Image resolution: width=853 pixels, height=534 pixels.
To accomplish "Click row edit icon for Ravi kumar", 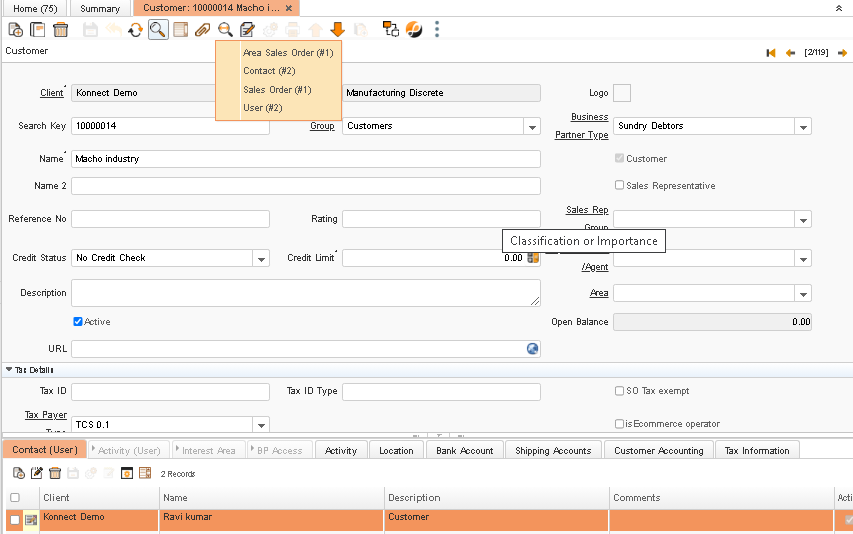I will (x=31, y=520).
